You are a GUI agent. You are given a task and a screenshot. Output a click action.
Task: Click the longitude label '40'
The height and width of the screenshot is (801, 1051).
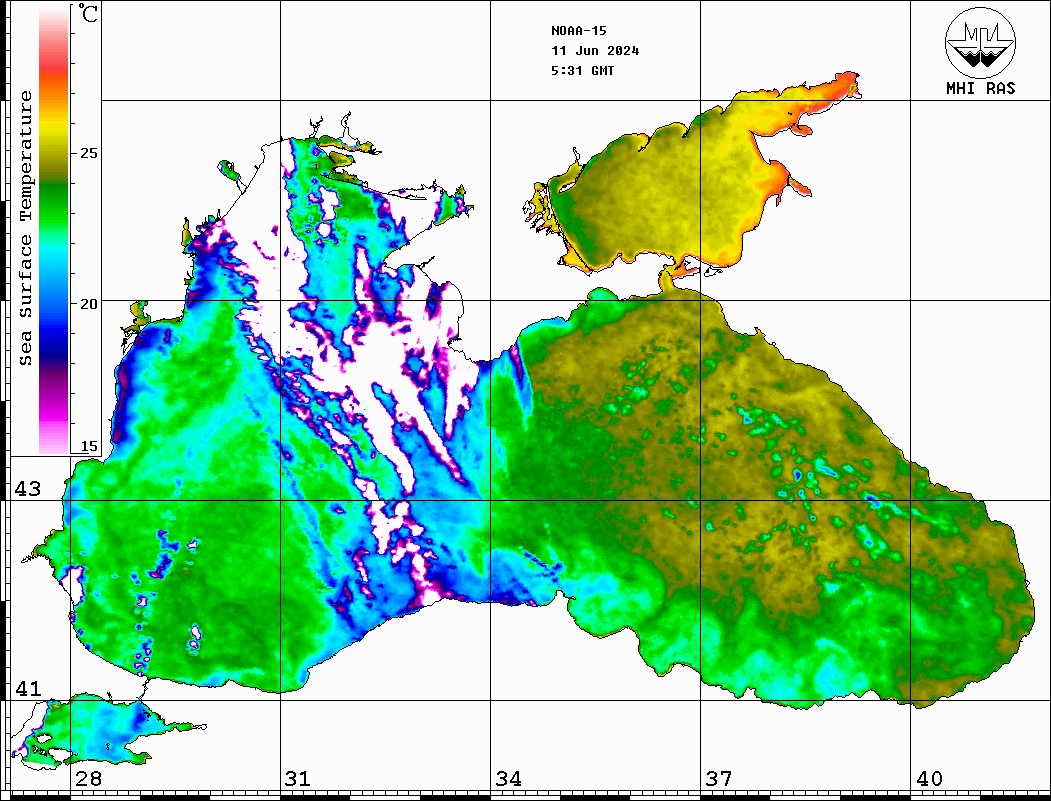929,778
